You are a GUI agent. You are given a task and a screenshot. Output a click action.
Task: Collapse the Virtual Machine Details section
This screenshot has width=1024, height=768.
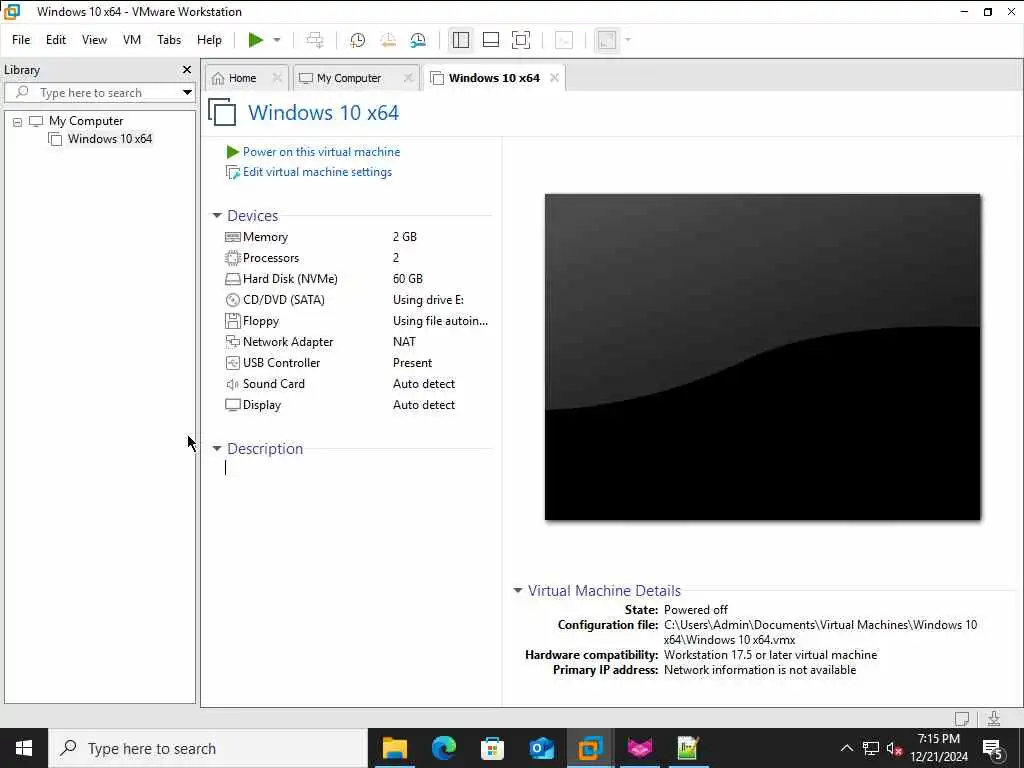[x=518, y=590]
